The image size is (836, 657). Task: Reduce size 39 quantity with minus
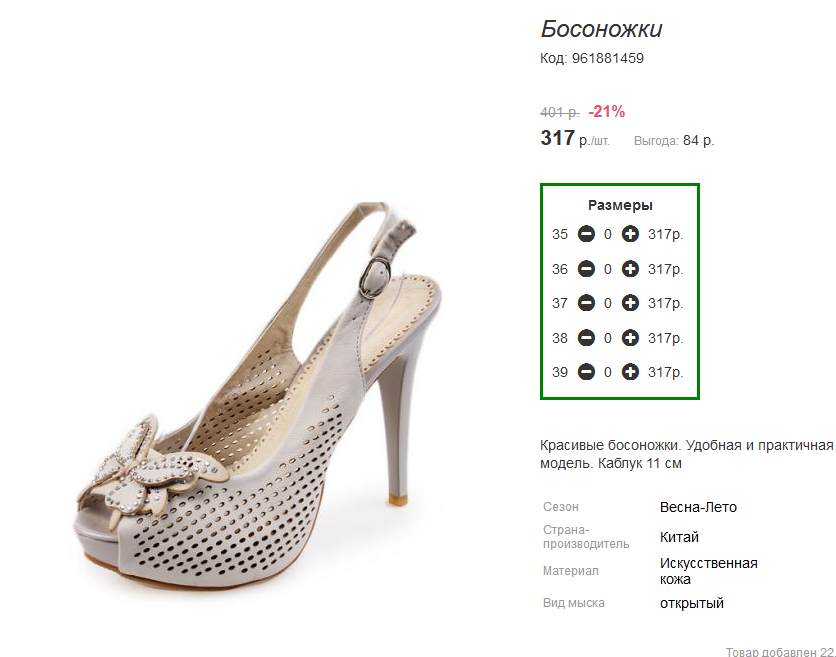click(586, 372)
